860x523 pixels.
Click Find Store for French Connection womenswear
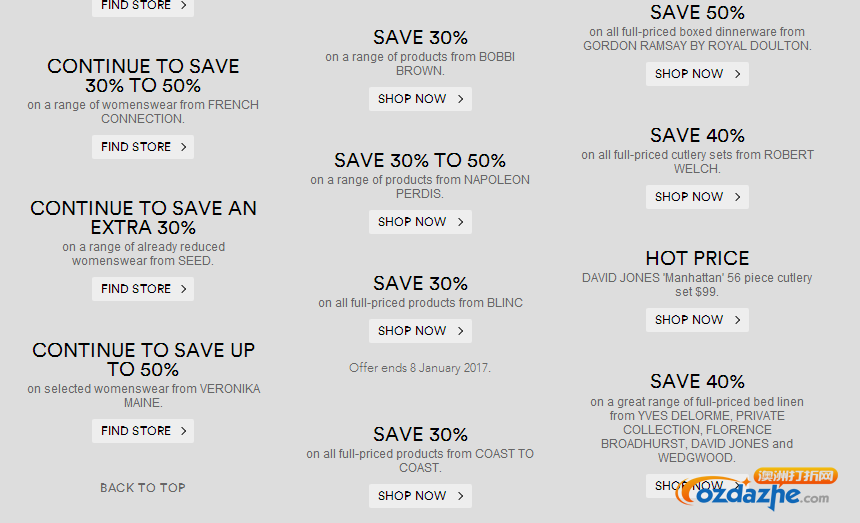143,147
